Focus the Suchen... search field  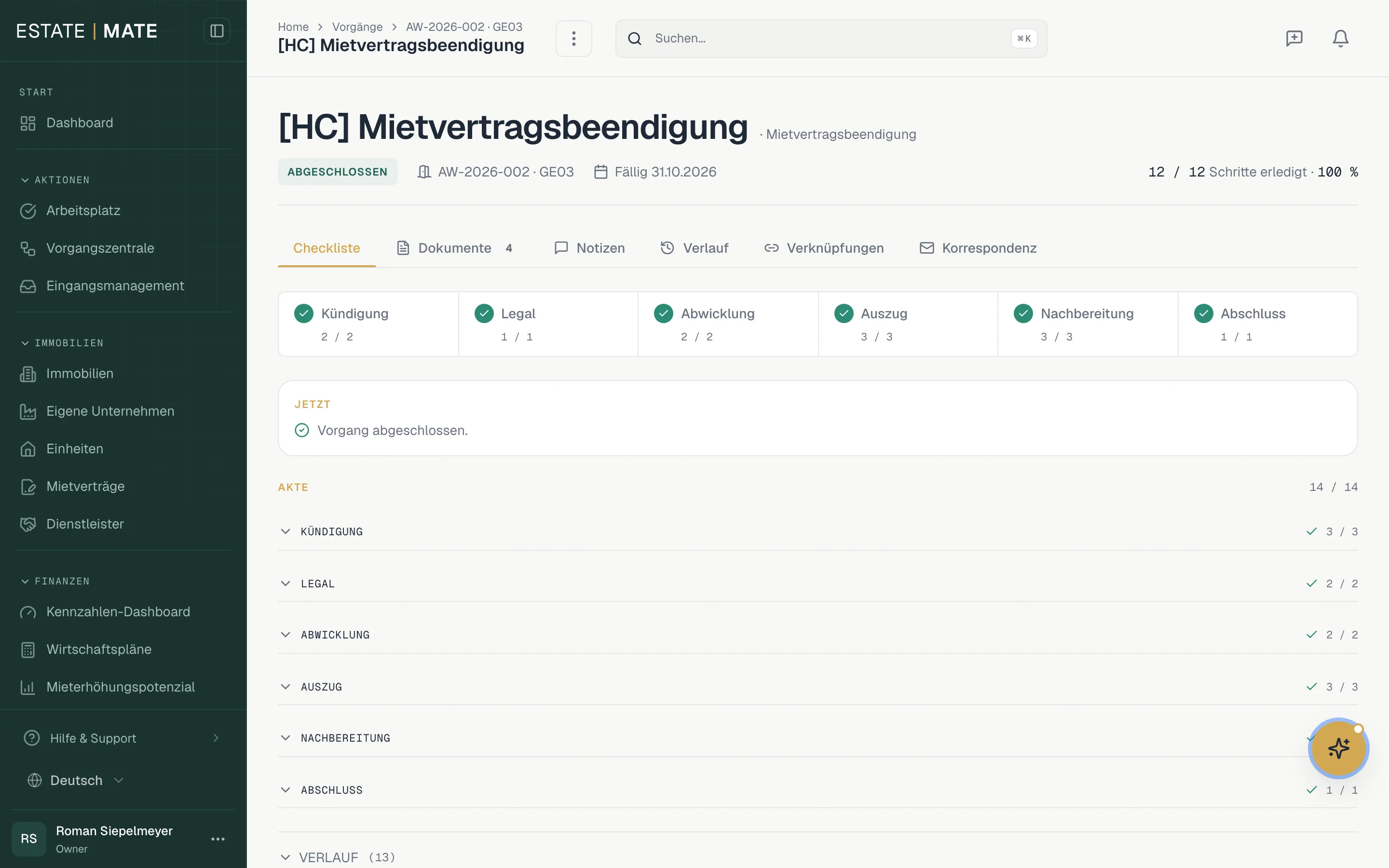click(831, 39)
